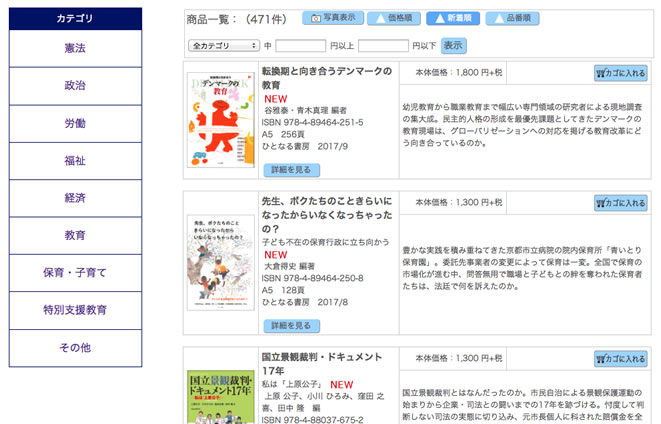Image resolution: width=661 pixels, height=424 pixels.
Task: Click ひとなる書房 2017/8 publisher text
Action: pos(305,302)
